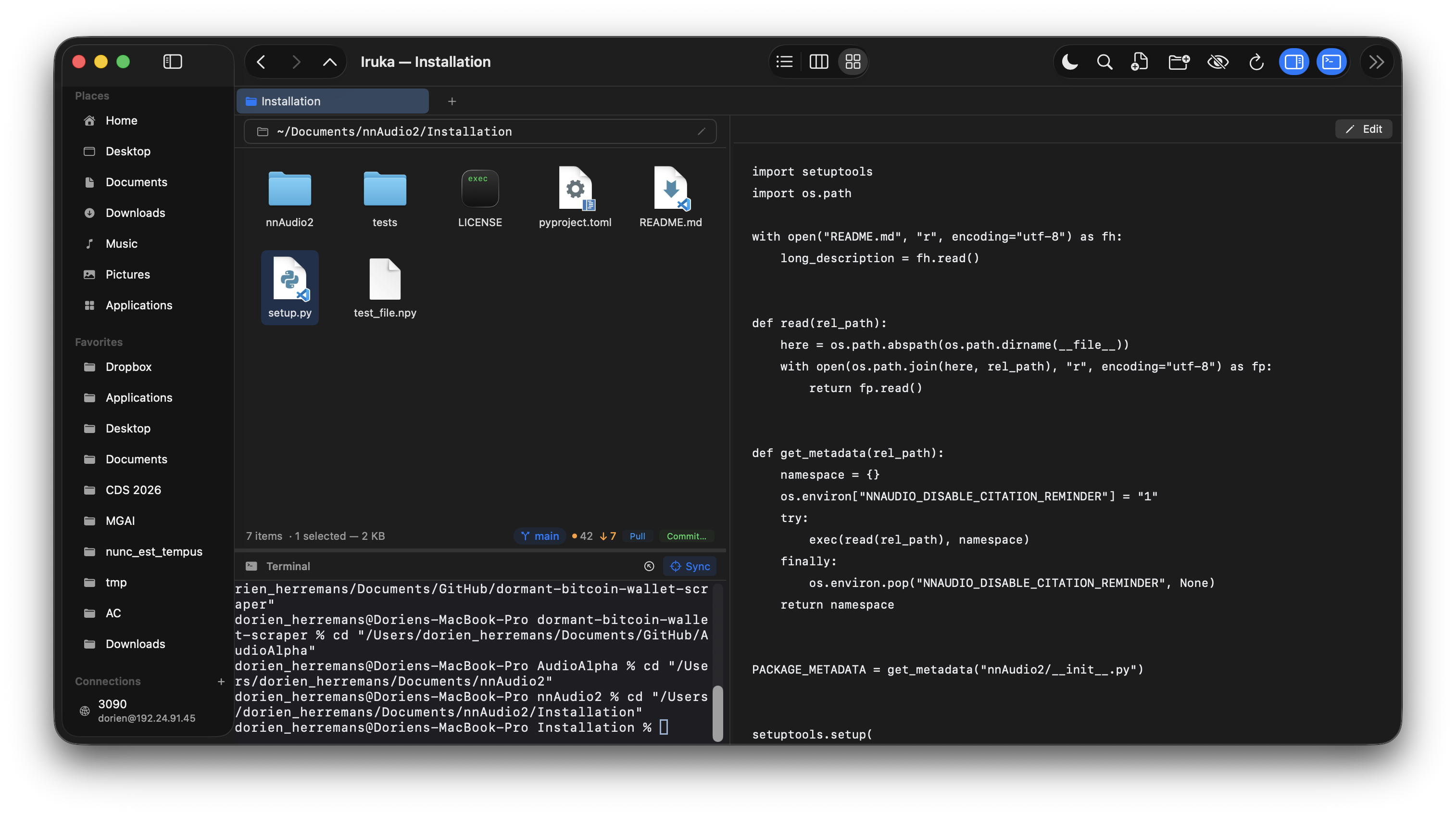Create a new folder
1456x816 pixels.
(1179, 62)
